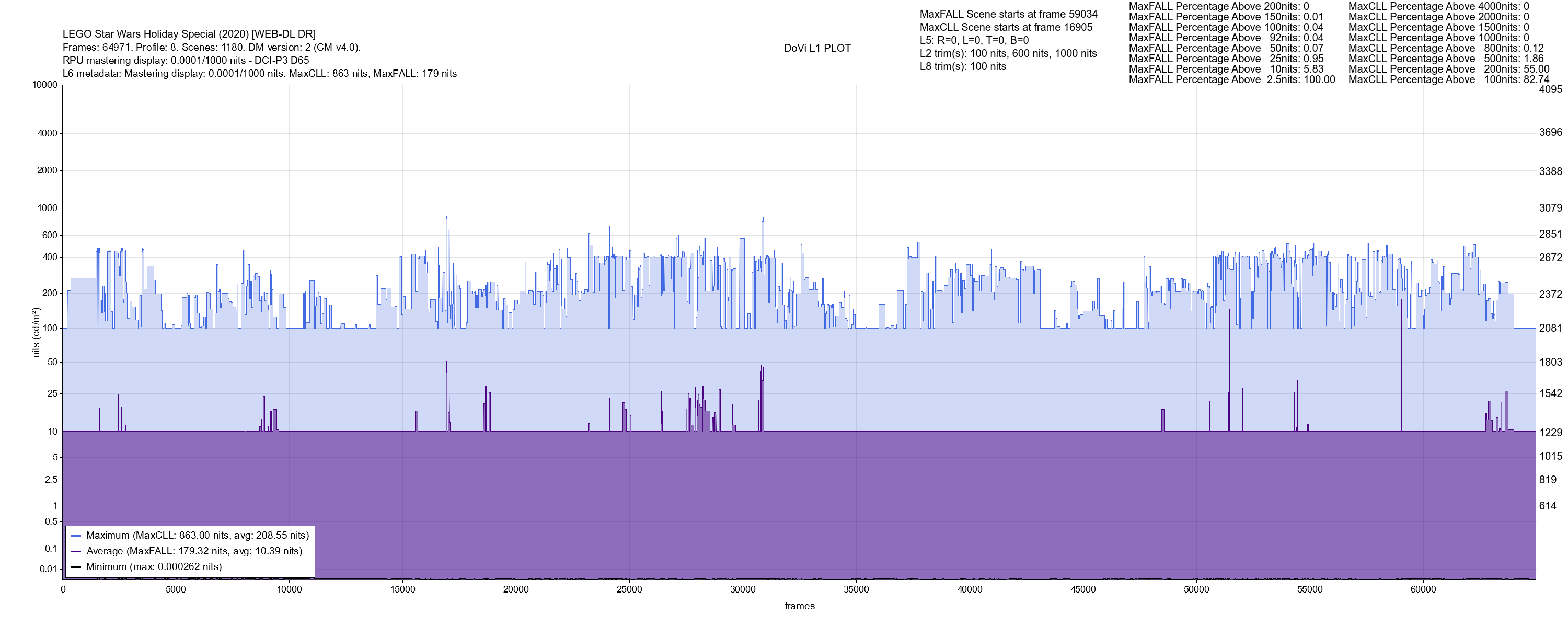Click the 30000 frame tick on x-axis

(x=743, y=589)
